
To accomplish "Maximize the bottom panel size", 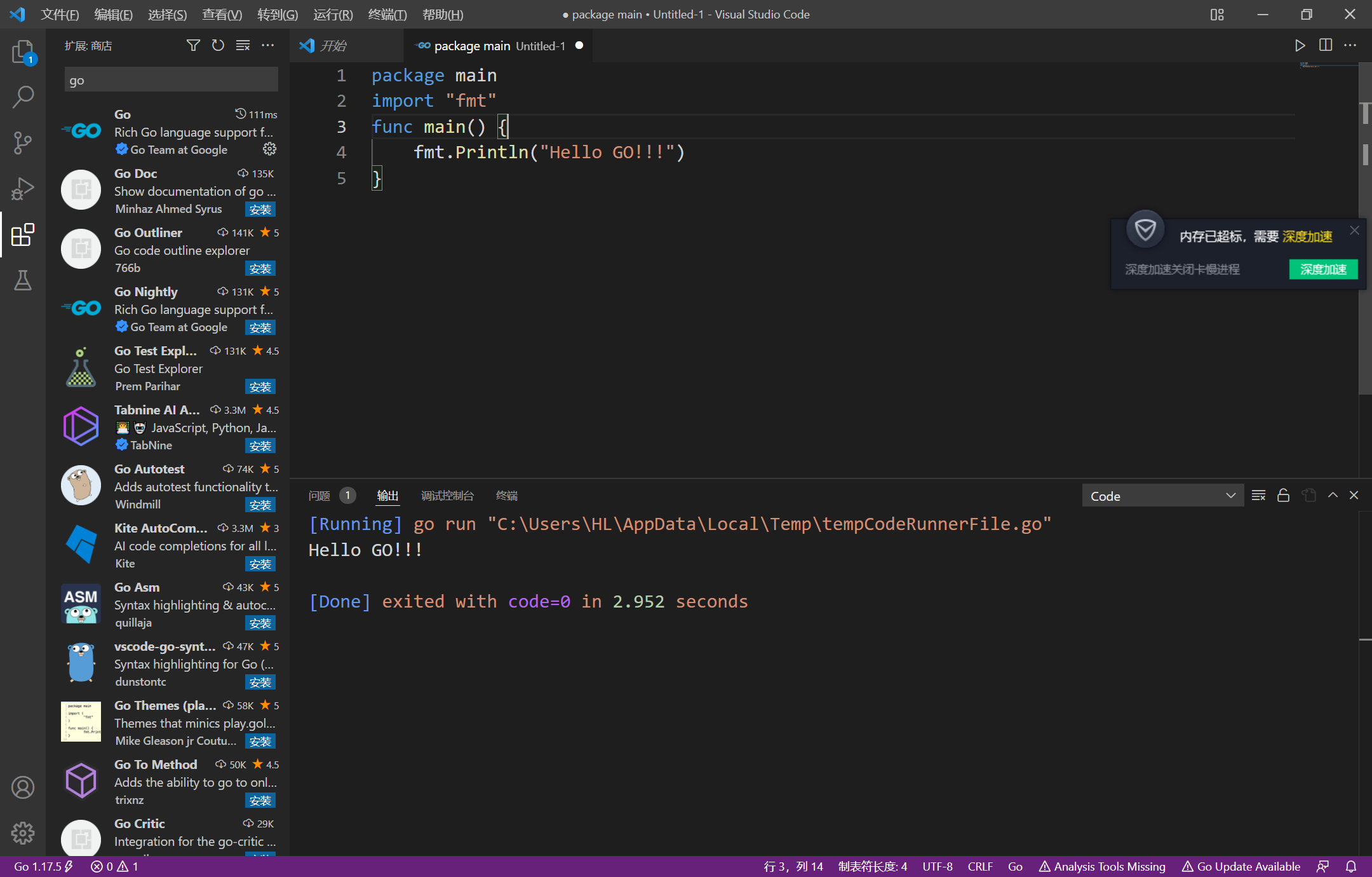I will [1333, 496].
